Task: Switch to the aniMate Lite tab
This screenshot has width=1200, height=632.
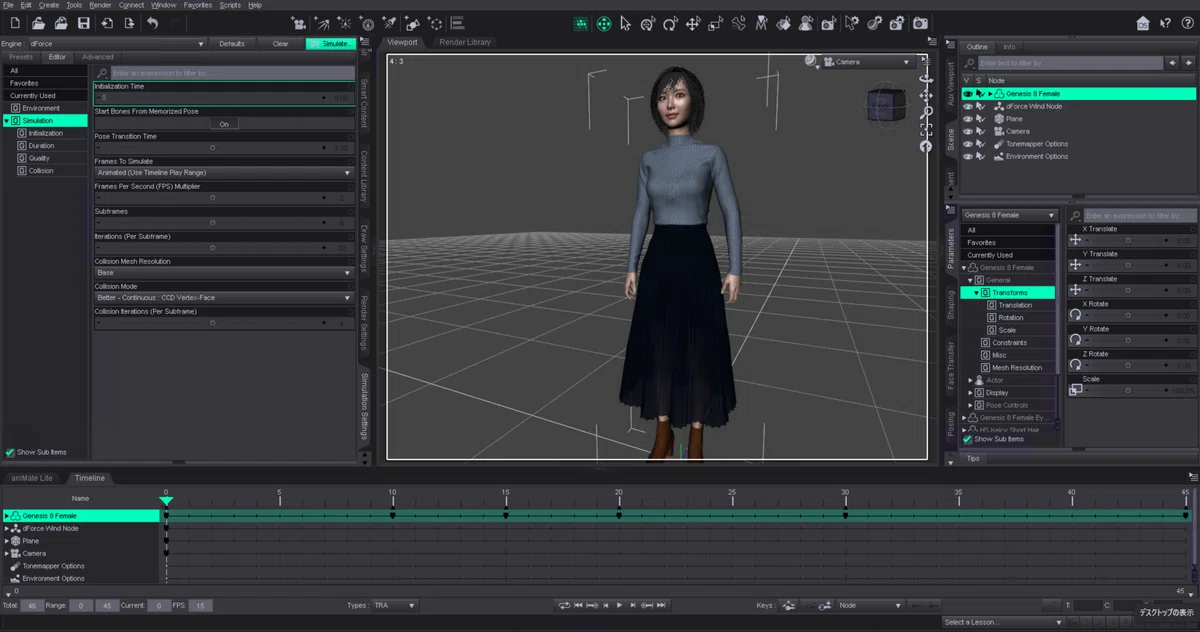Action: click(x=32, y=478)
